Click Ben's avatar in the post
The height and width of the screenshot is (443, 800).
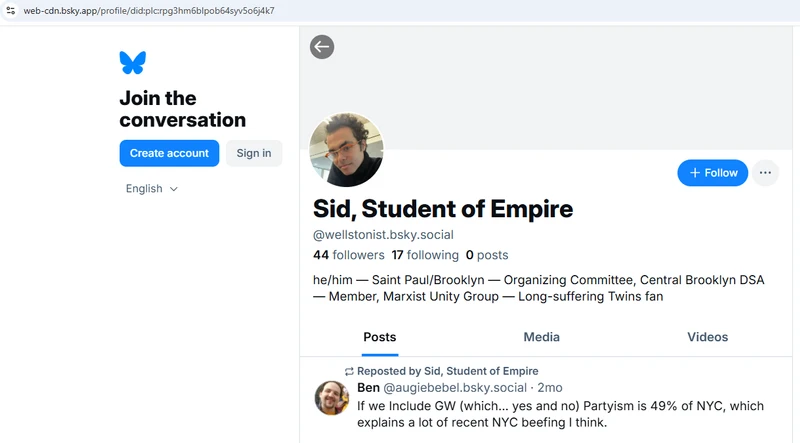tap(332, 398)
